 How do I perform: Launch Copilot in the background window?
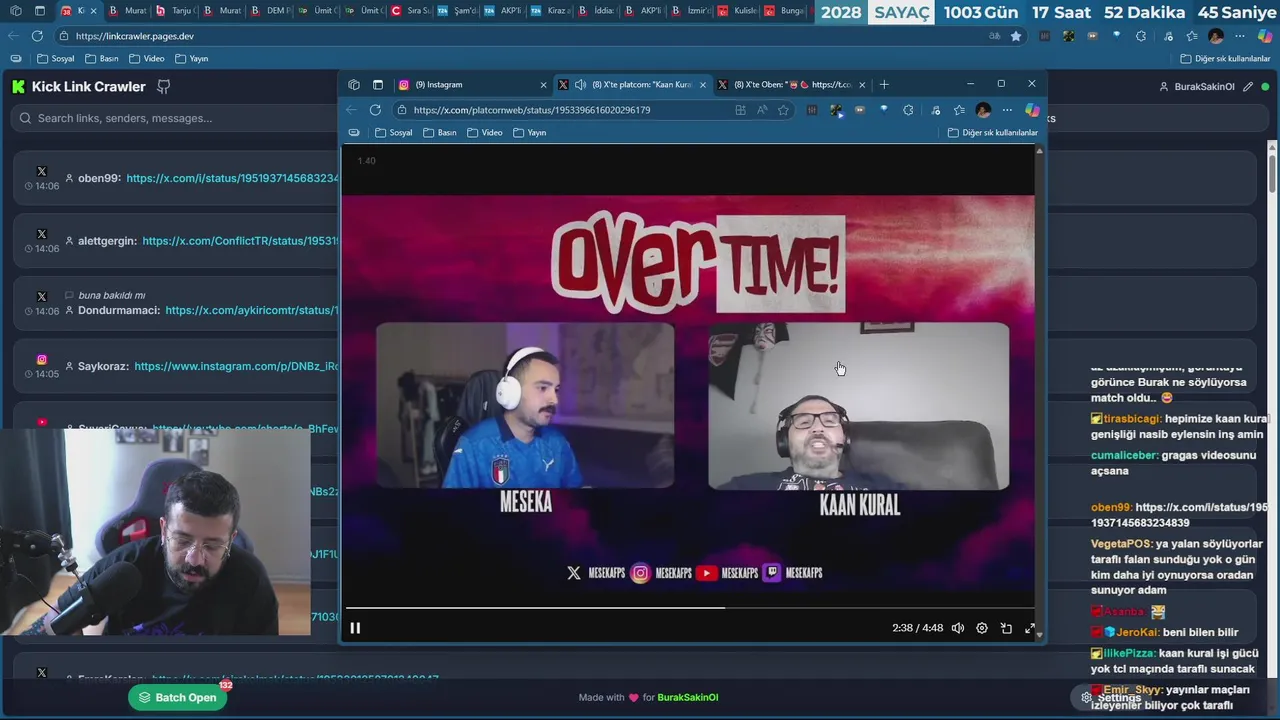coord(1264,36)
